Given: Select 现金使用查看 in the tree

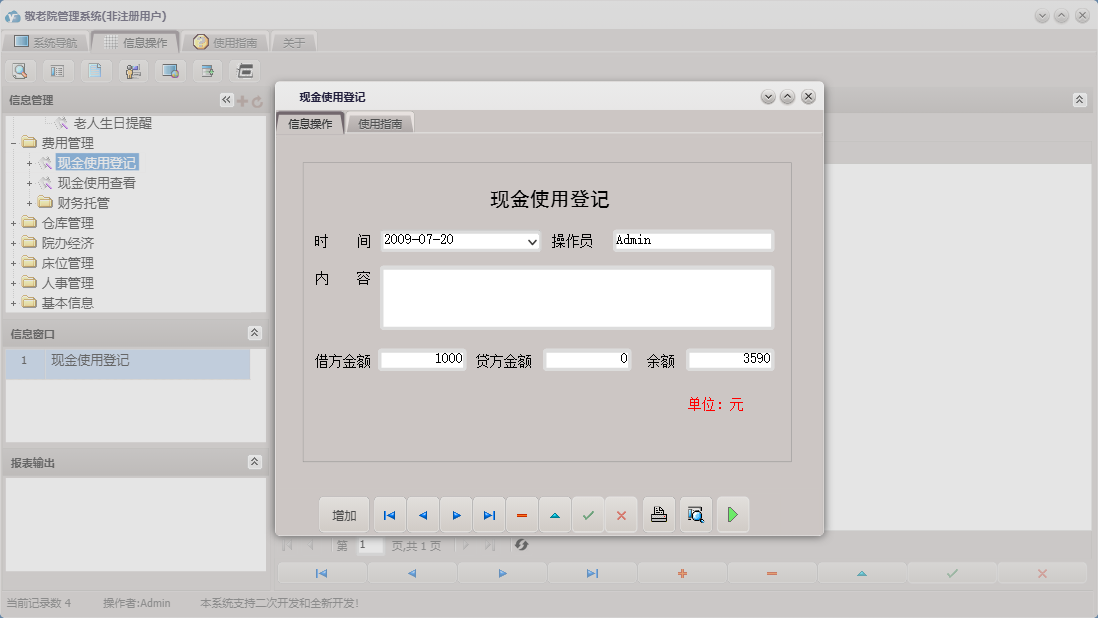Looking at the screenshot, I should tap(98, 182).
